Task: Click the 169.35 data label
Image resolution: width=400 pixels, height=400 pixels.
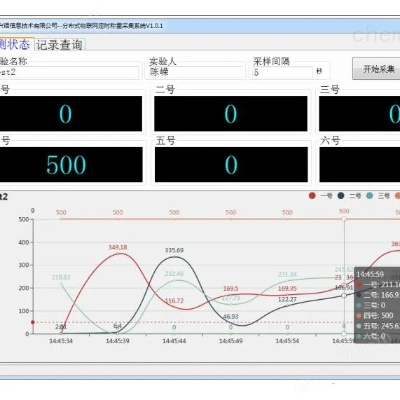Action: [x=287, y=289]
